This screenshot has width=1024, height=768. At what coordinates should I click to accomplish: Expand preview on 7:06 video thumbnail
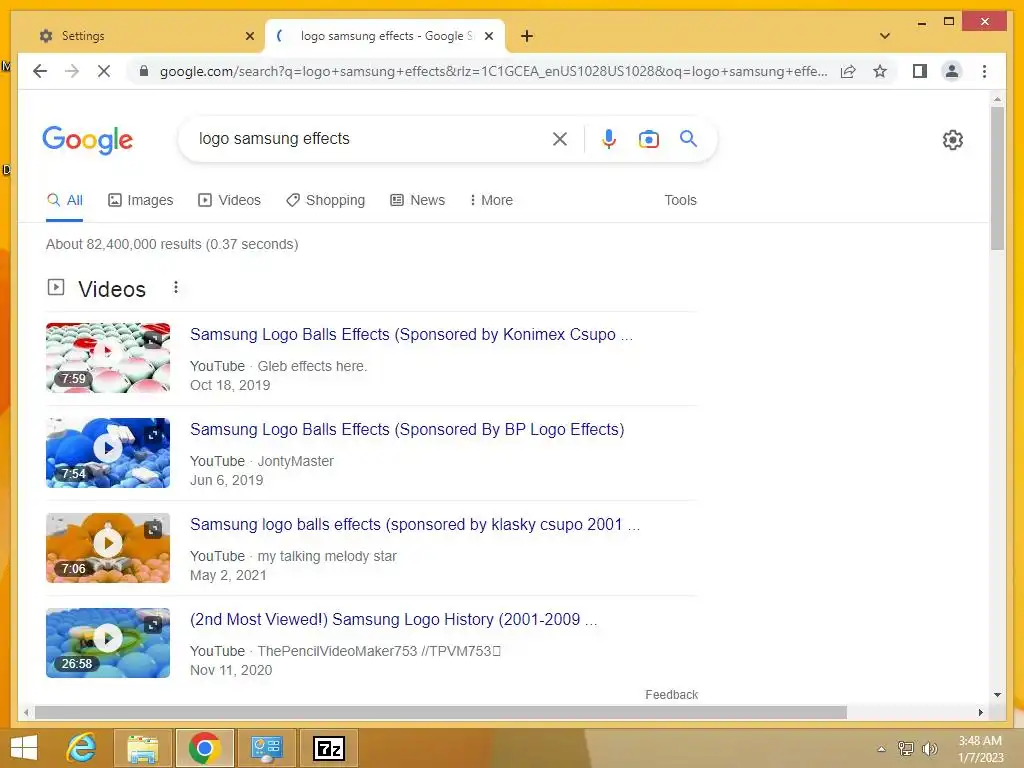(153, 530)
